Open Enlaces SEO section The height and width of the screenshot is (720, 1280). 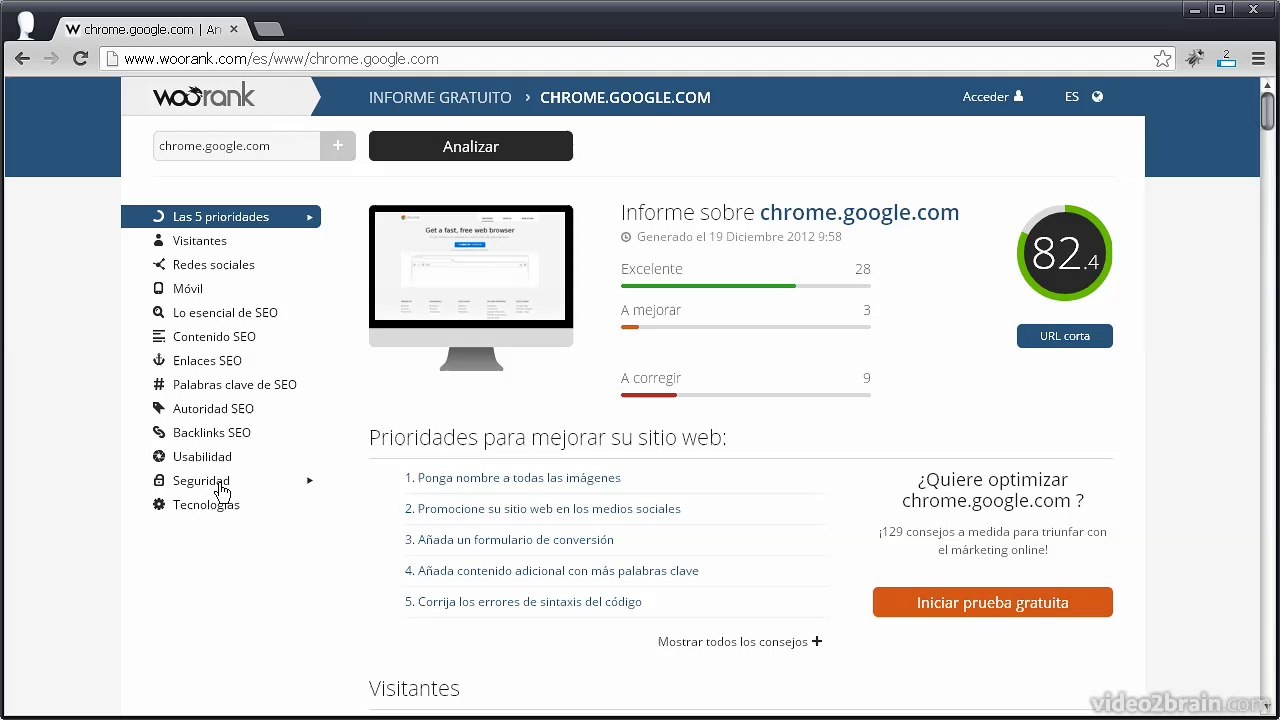[x=207, y=360]
